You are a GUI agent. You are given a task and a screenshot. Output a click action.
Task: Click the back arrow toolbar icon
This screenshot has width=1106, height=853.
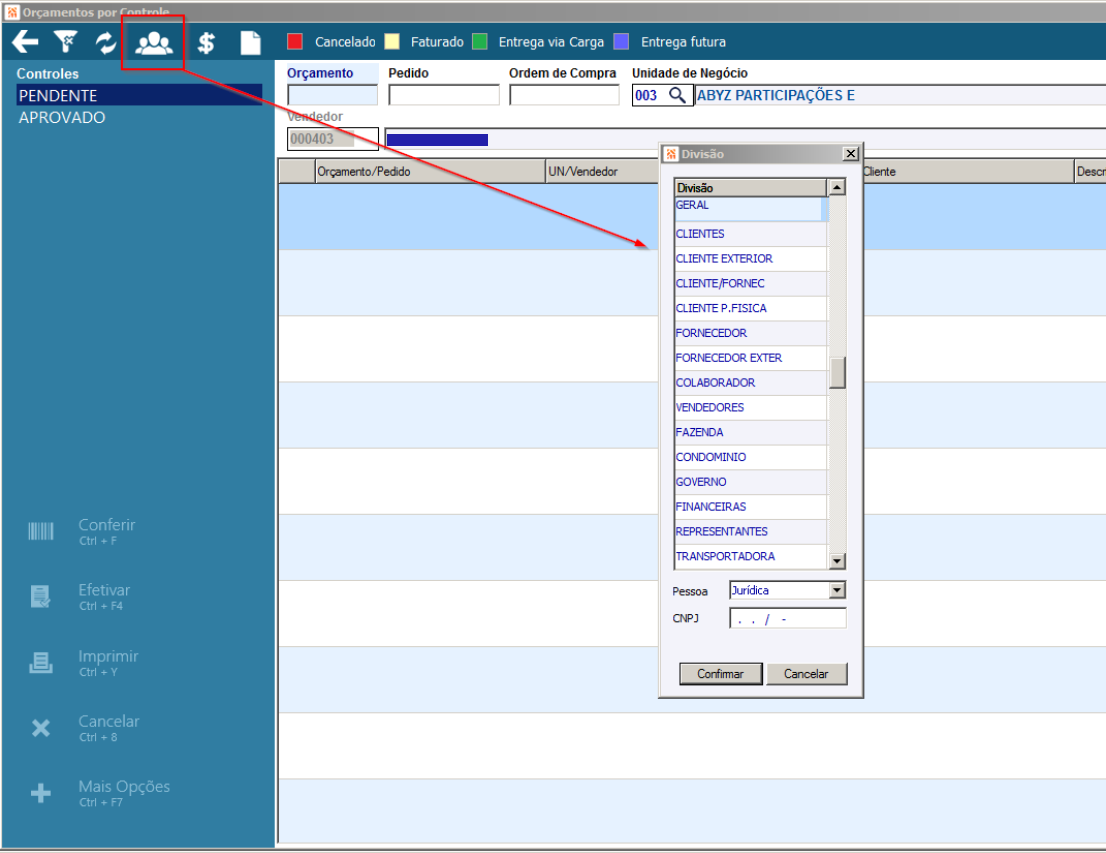coord(25,42)
